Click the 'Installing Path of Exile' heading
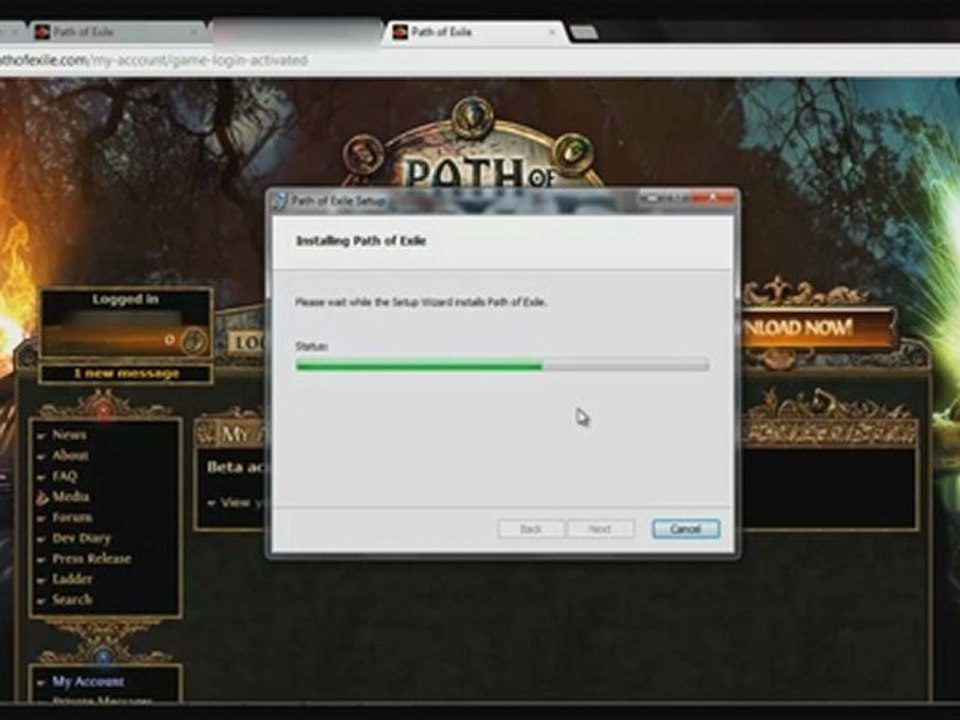The image size is (960, 720). point(361,241)
